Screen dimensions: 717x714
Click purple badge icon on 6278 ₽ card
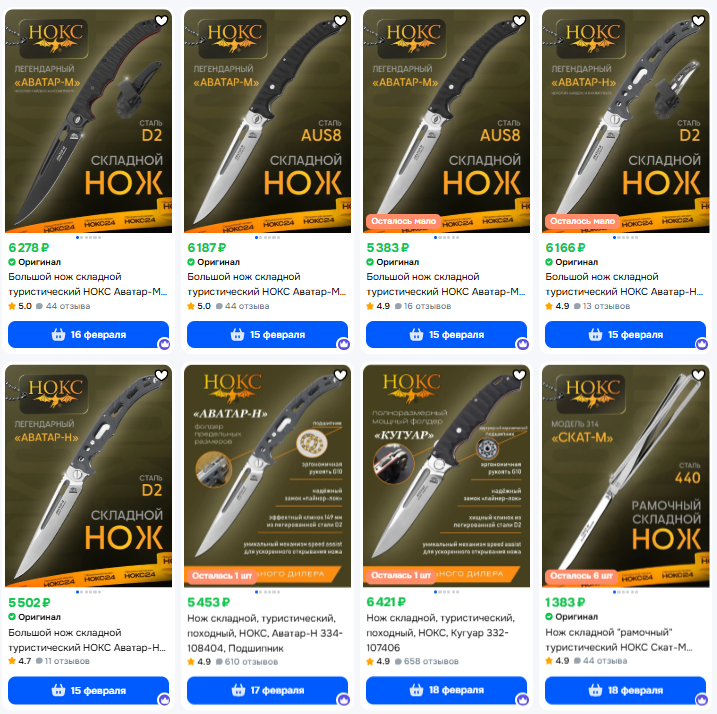click(x=165, y=344)
